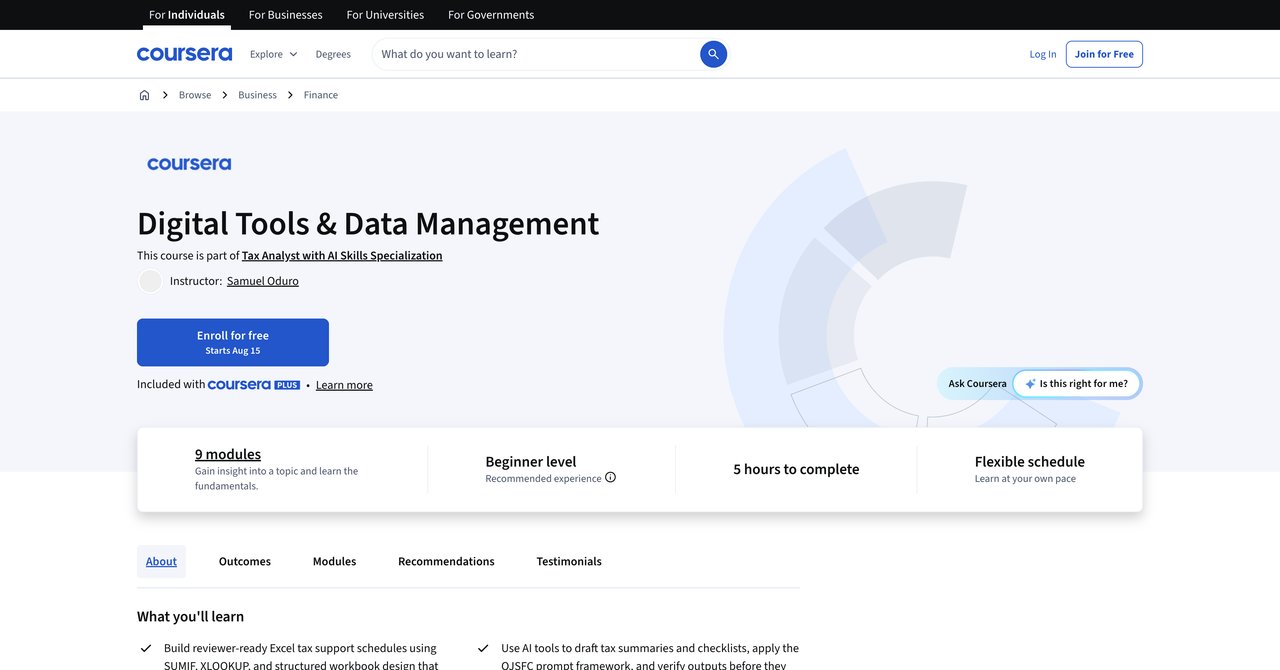
Task: Select For Businesses tab
Action: click(286, 15)
